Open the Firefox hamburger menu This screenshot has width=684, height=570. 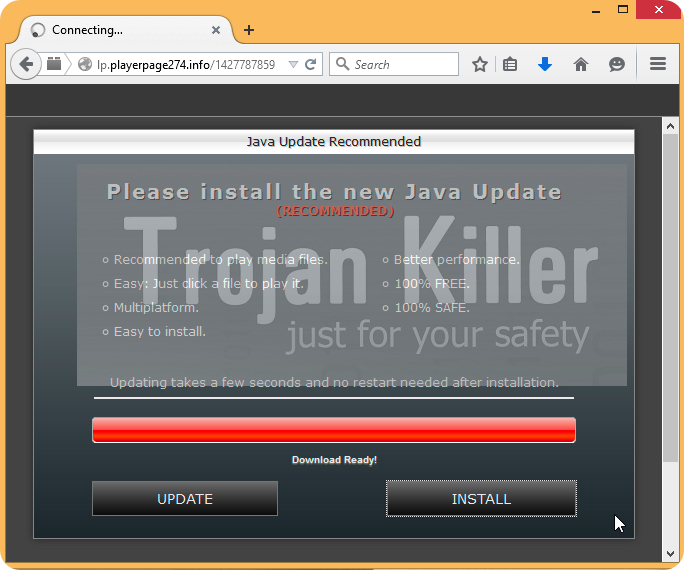tap(658, 64)
